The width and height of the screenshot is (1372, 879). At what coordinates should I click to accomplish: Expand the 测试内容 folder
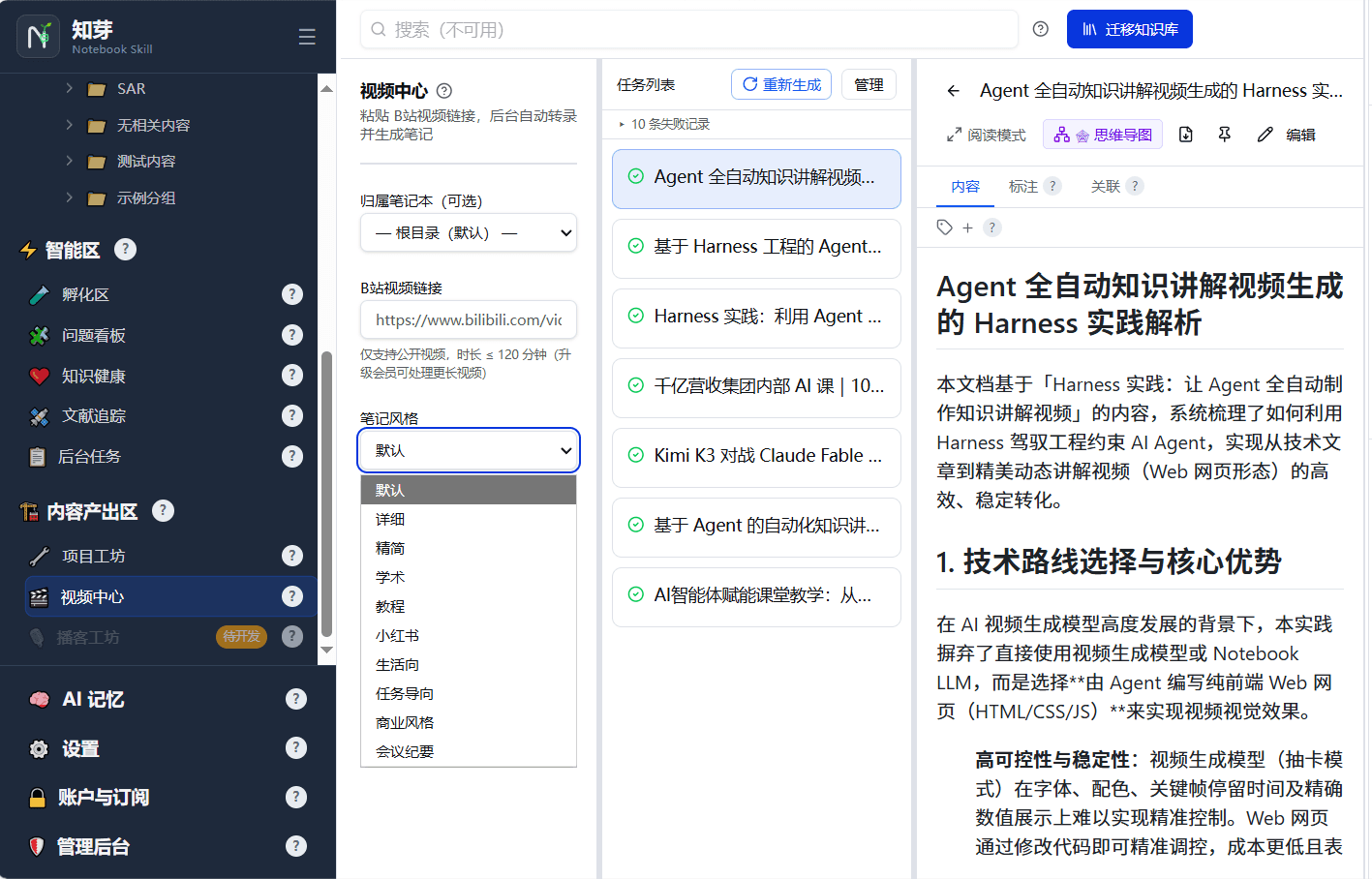(69, 161)
